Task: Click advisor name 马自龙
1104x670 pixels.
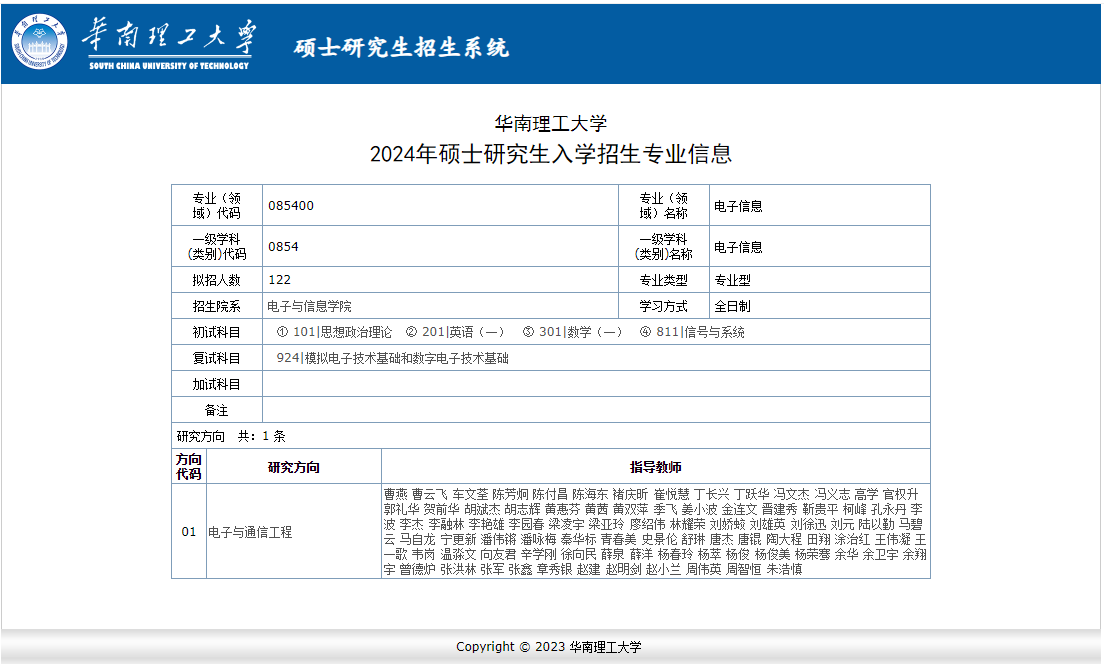Action: click(x=418, y=539)
